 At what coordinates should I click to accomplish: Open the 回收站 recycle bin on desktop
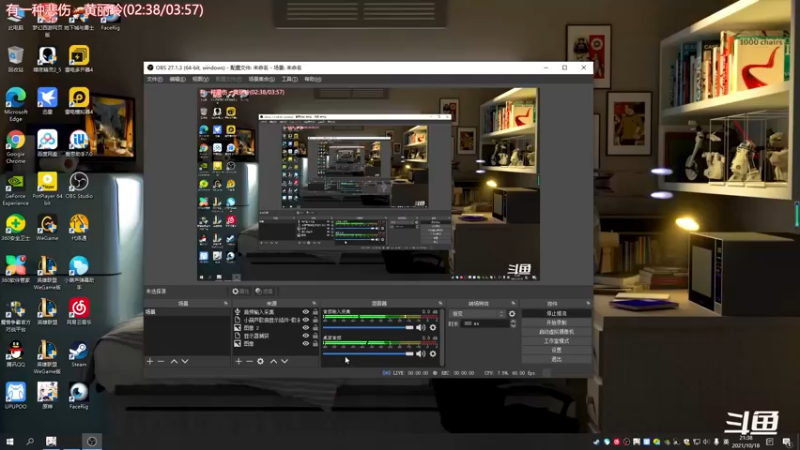(x=15, y=59)
